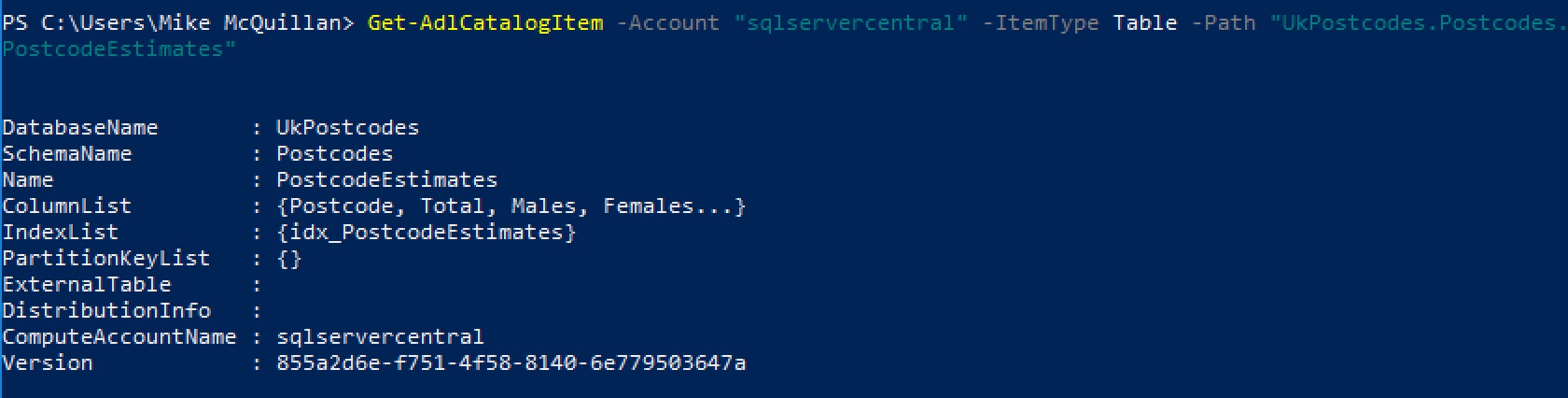The image size is (1568, 398).
Task: Click the quoted "sqlservercentral" account argument
Action: pos(850,21)
